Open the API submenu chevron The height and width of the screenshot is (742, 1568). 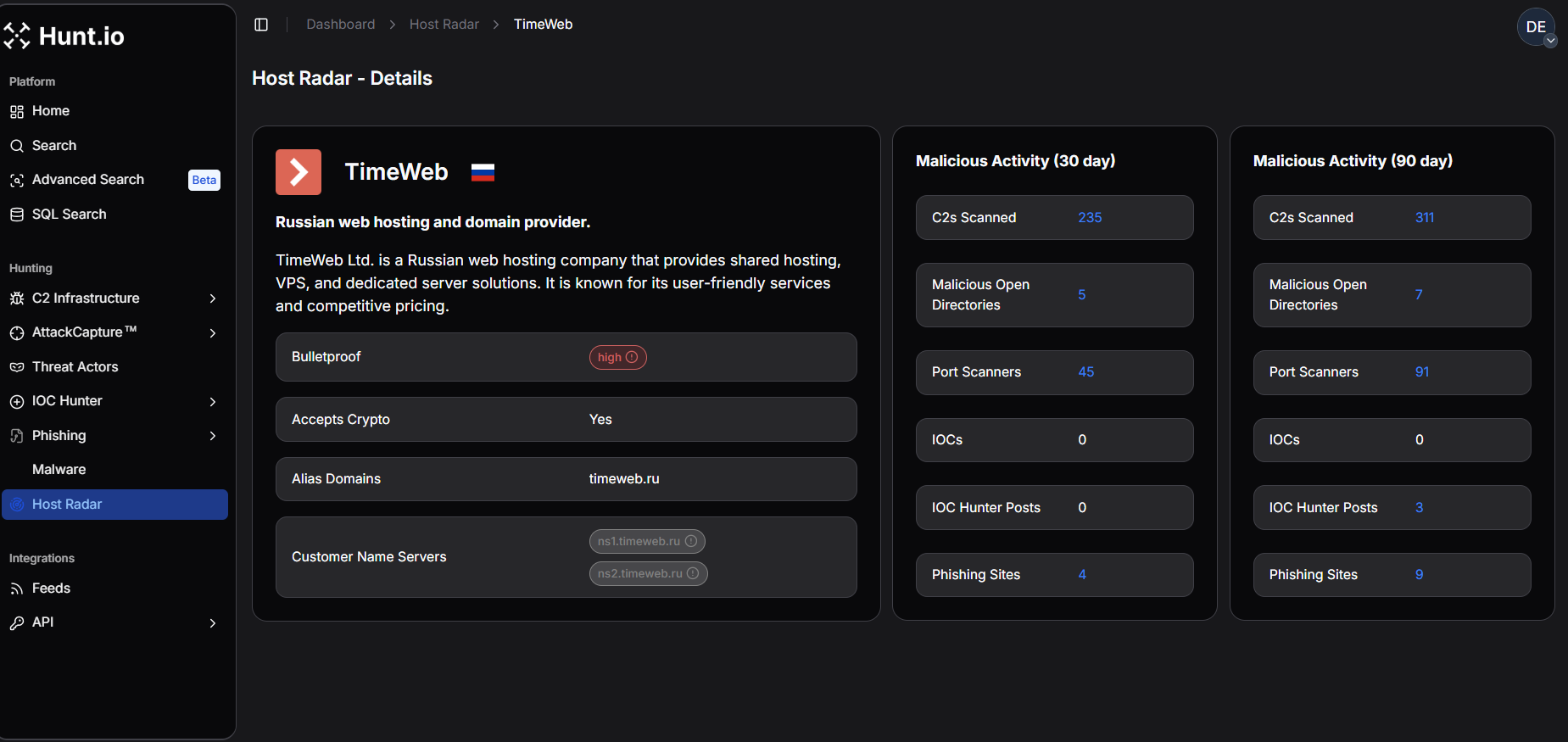tap(213, 622)
